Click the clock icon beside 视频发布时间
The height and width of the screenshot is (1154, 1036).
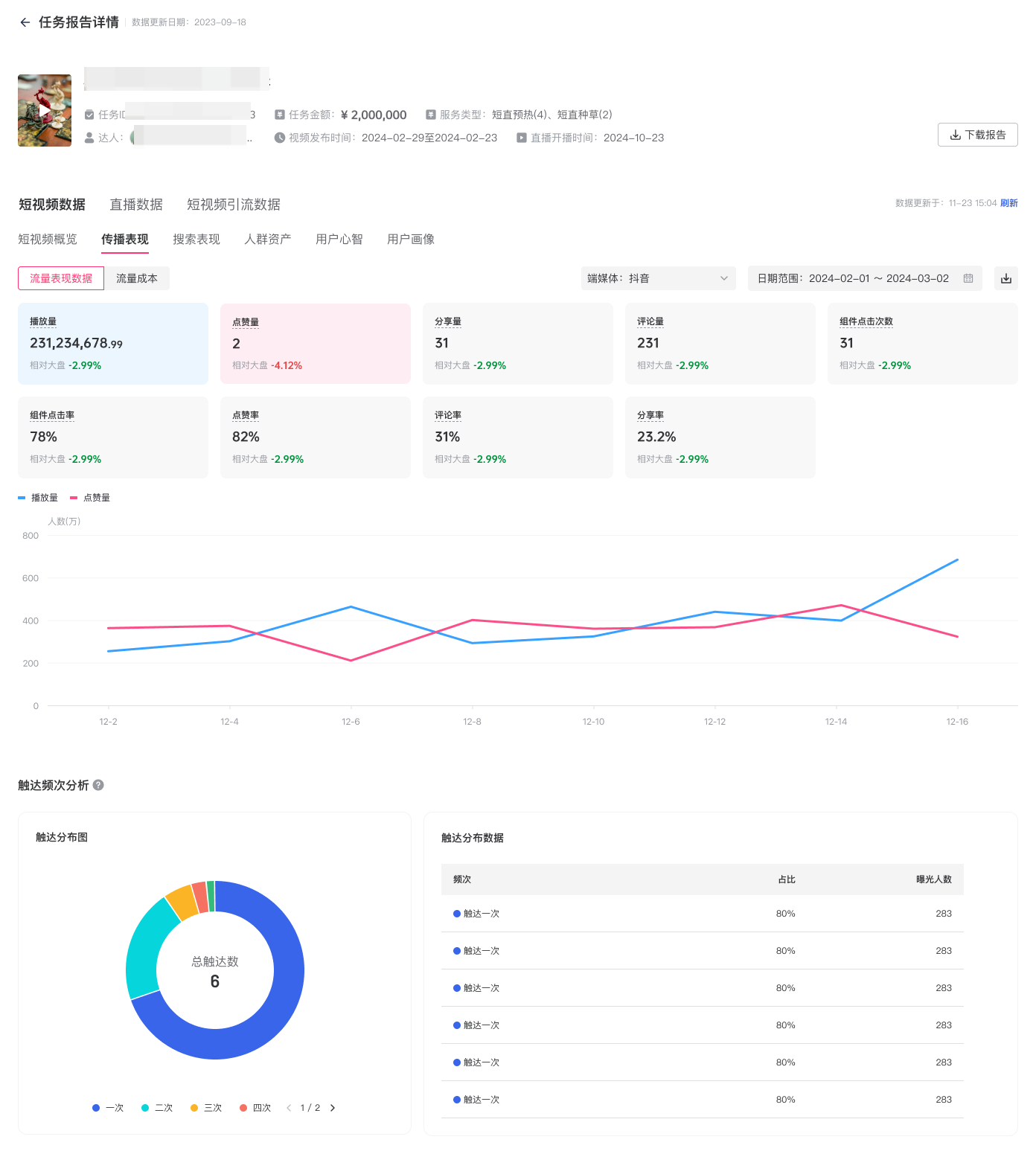coord(280,138)
